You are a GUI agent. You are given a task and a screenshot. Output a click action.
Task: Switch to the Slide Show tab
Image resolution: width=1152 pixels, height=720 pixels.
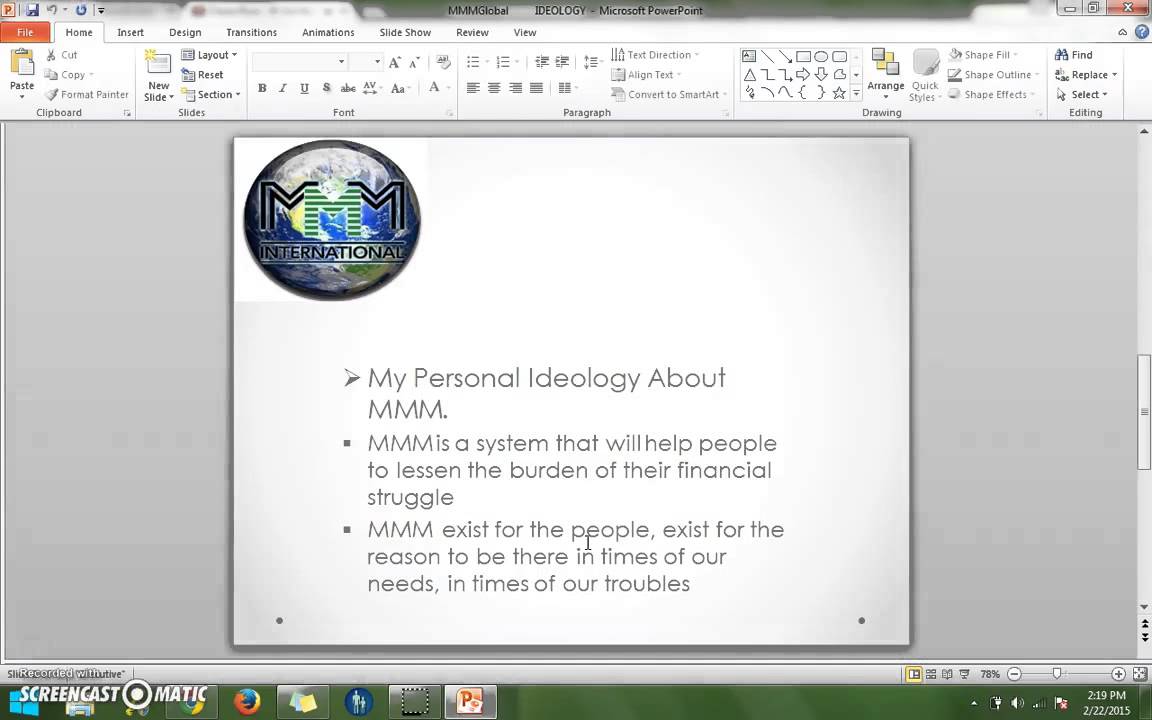coord(405,32)
